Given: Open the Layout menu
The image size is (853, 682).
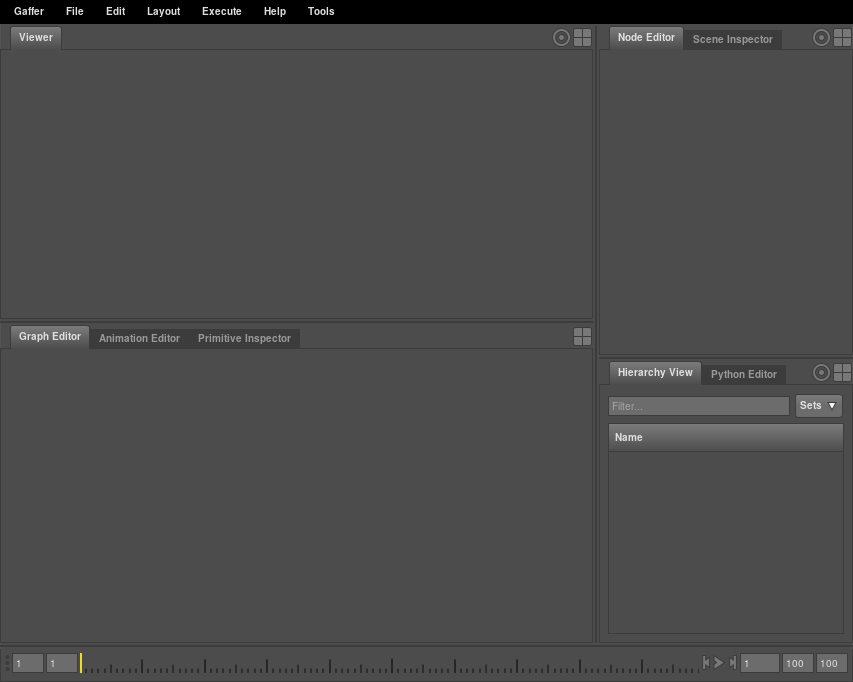Looking at the screenshot, I should pyautogui.click(x=163, y=12).
